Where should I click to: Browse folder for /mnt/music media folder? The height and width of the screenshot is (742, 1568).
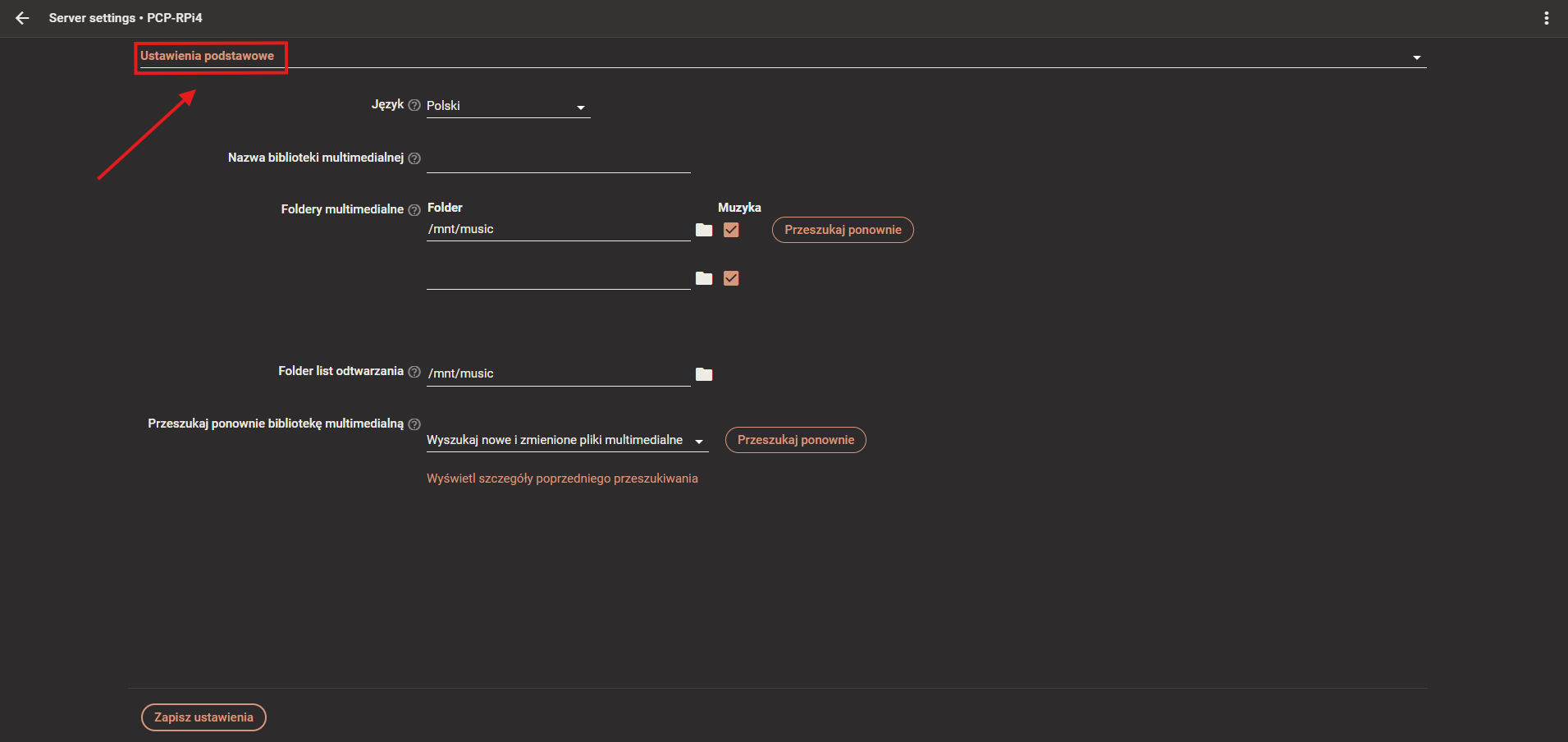tap(704, 230)
